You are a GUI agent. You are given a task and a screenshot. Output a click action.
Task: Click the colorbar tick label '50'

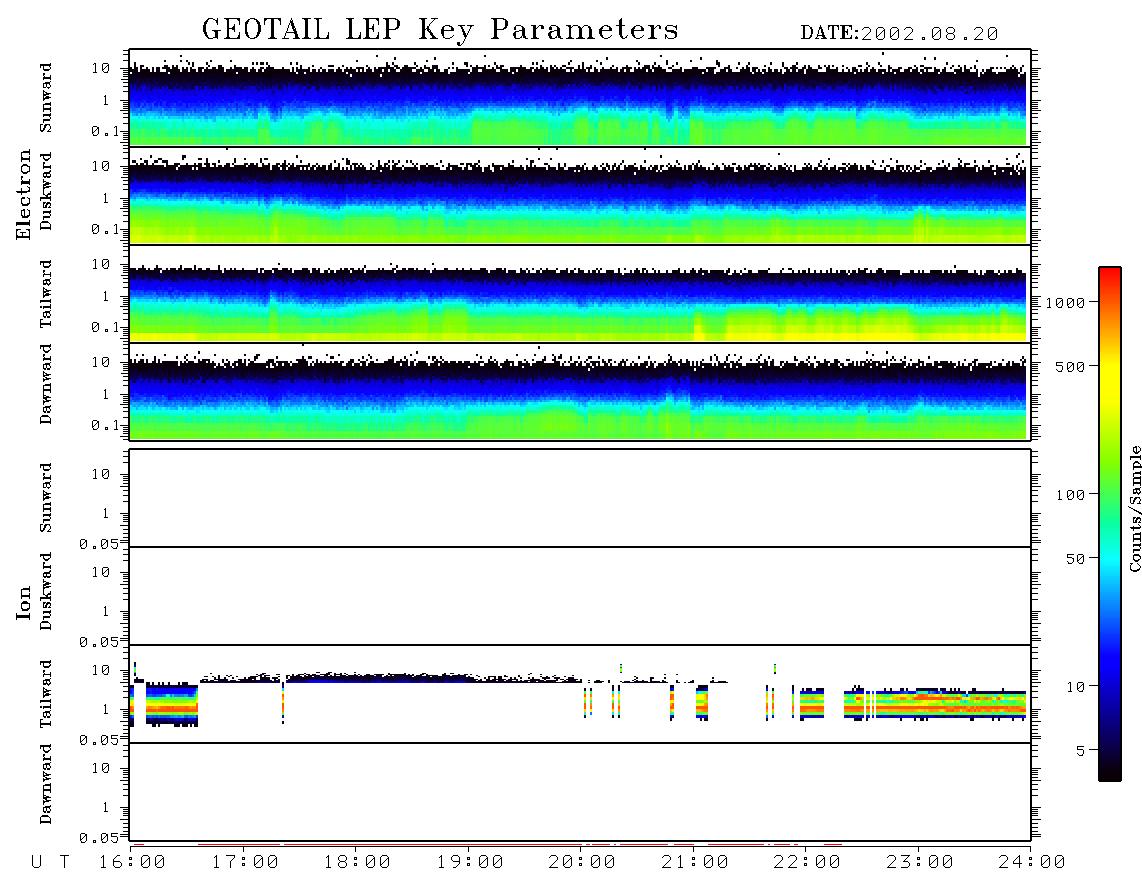[x=1075, y=559]
